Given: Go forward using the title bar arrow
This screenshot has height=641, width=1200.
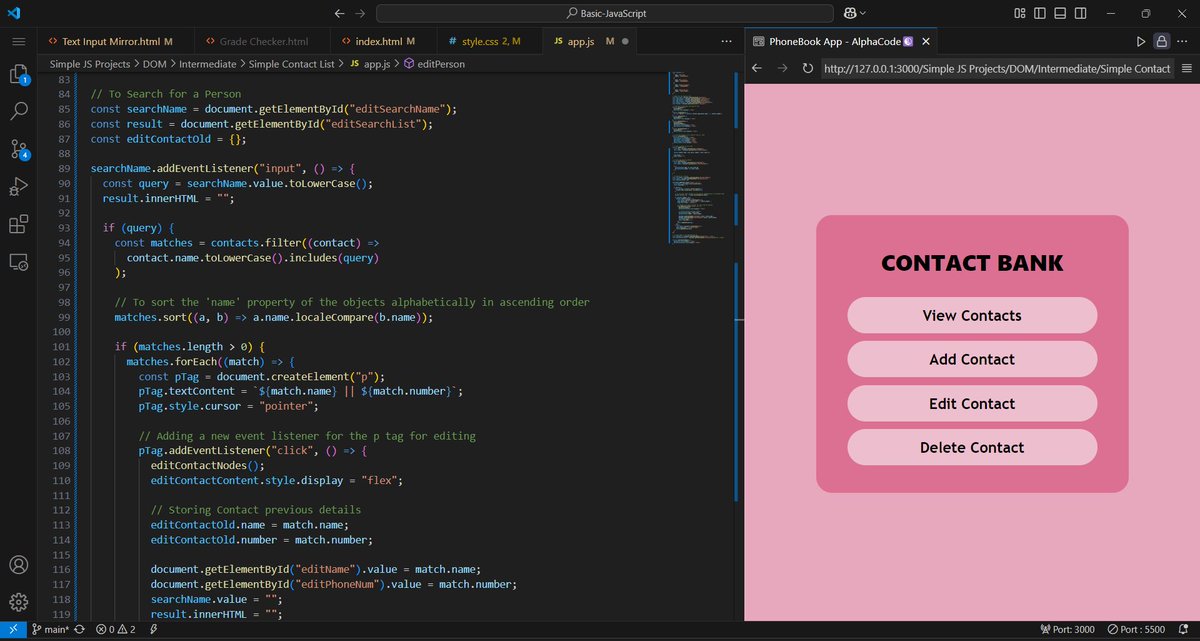Looking at the screenshot, I should [x=361, y=13].
